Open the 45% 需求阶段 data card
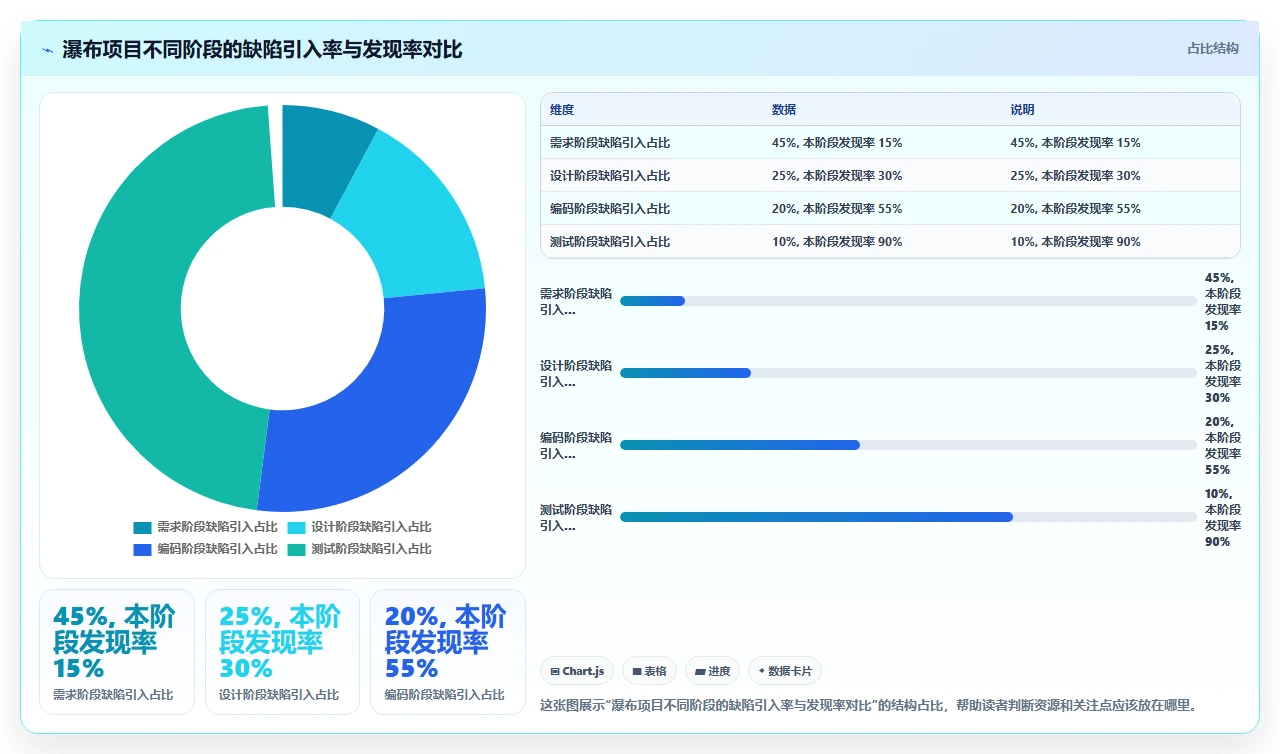 116,652
